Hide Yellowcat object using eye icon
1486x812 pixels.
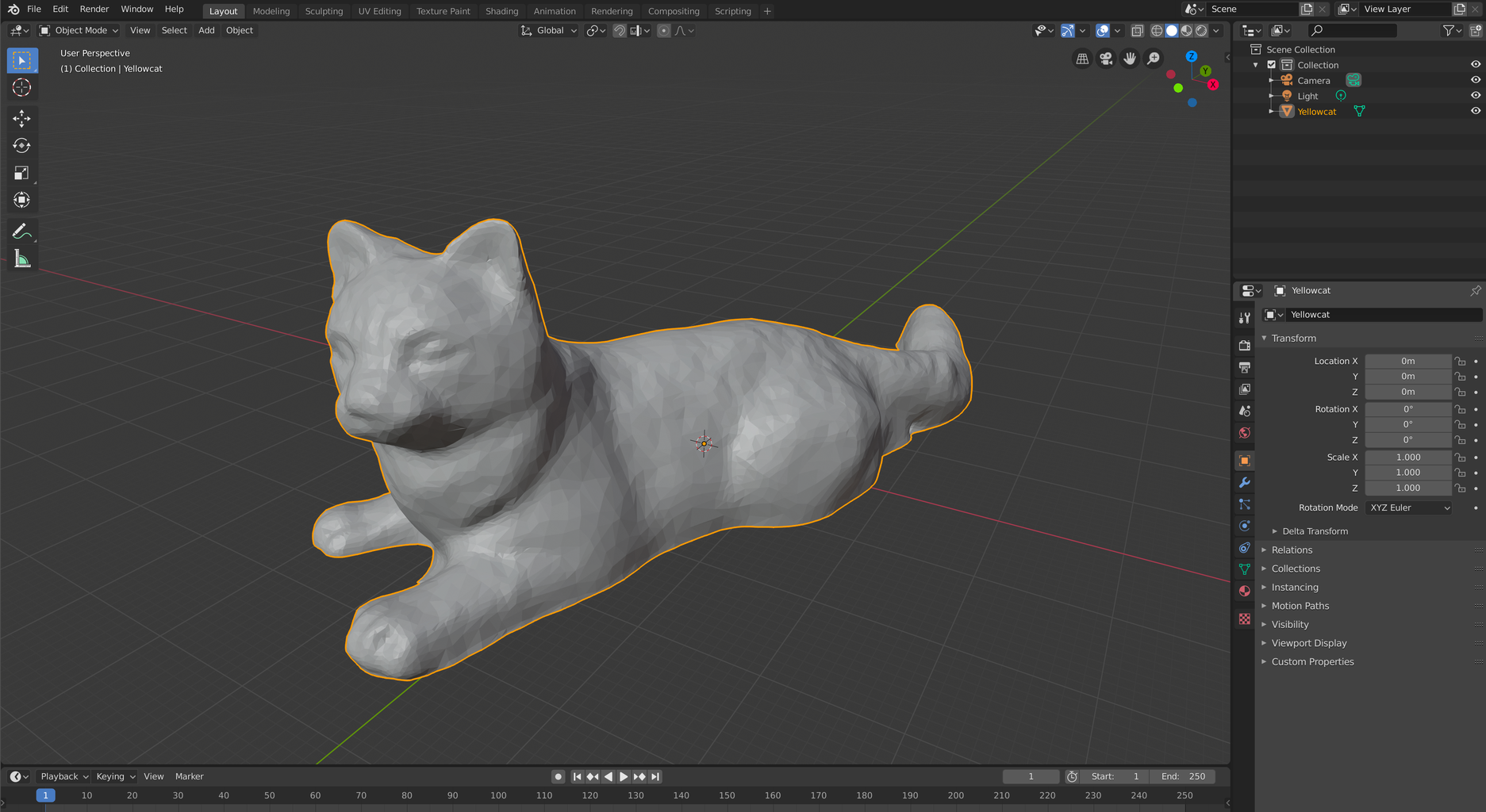[1475, 111]
